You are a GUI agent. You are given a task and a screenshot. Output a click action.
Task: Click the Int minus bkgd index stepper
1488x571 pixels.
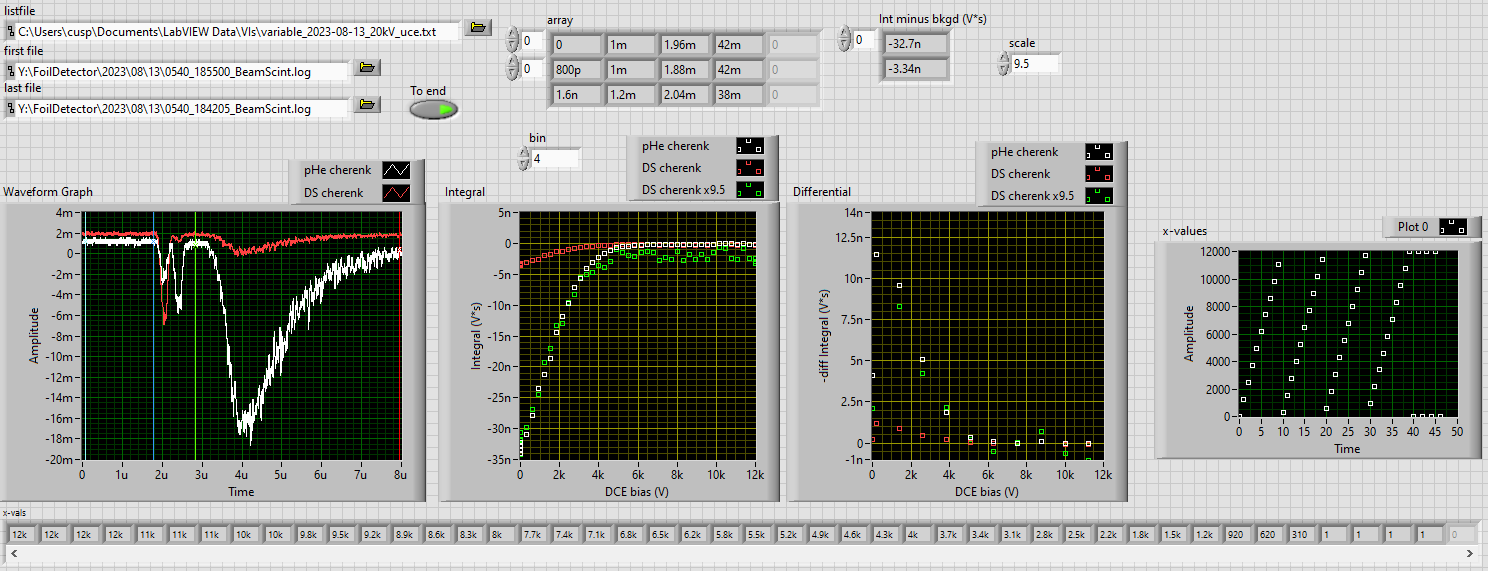tap(844, 40)
